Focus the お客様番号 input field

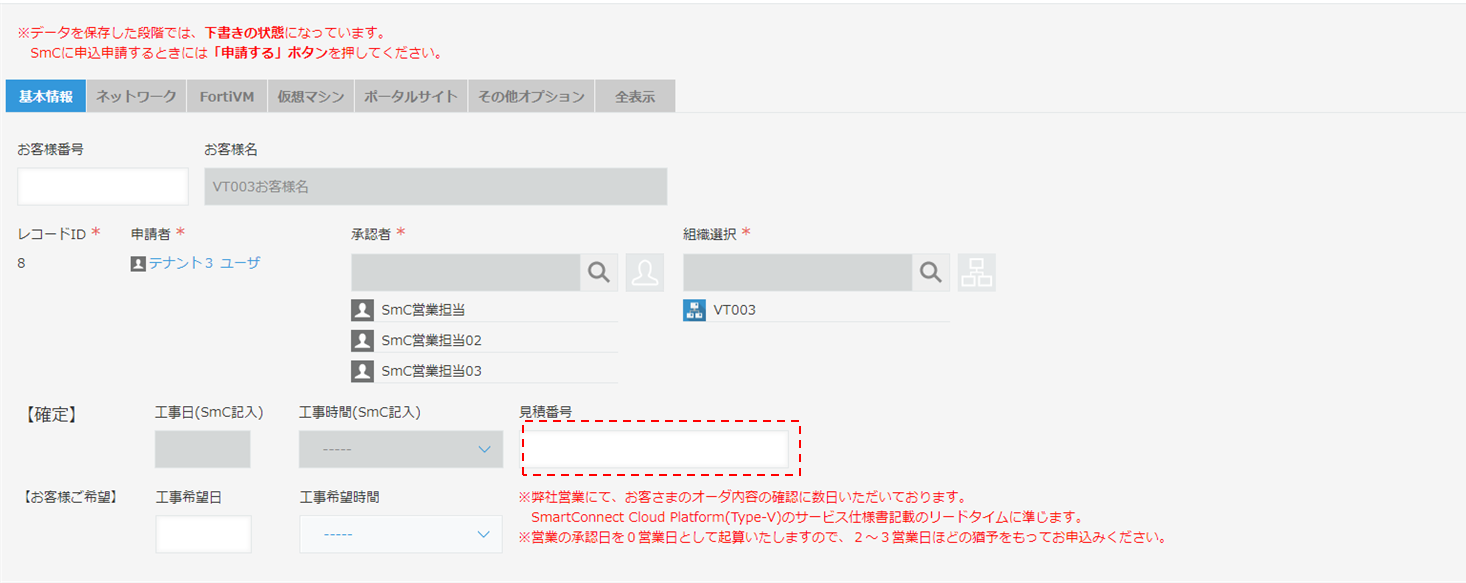pos(103,187)
